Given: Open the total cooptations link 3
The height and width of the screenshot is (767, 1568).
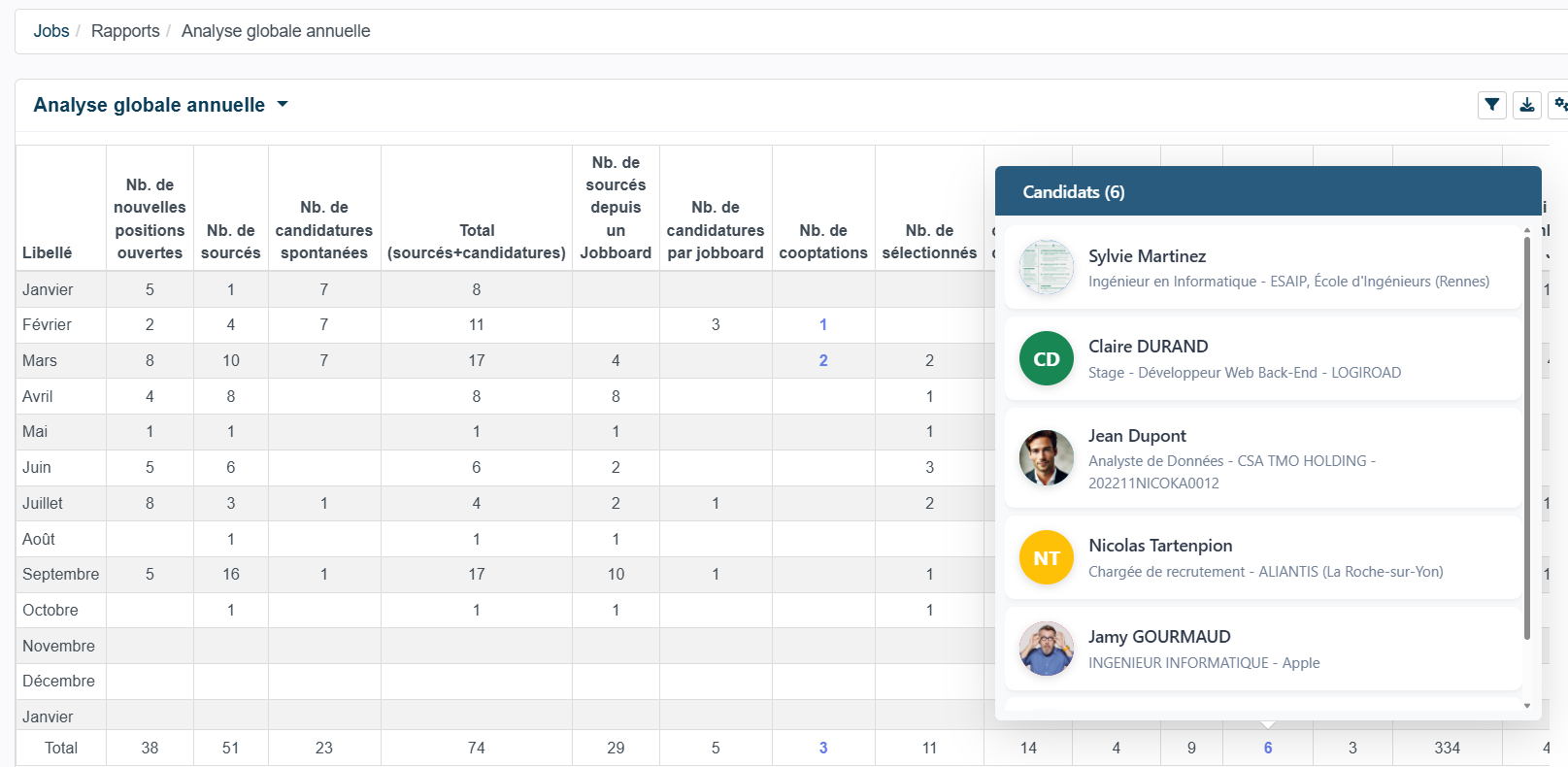Looking at the screenshot, I should pos(823,748).
